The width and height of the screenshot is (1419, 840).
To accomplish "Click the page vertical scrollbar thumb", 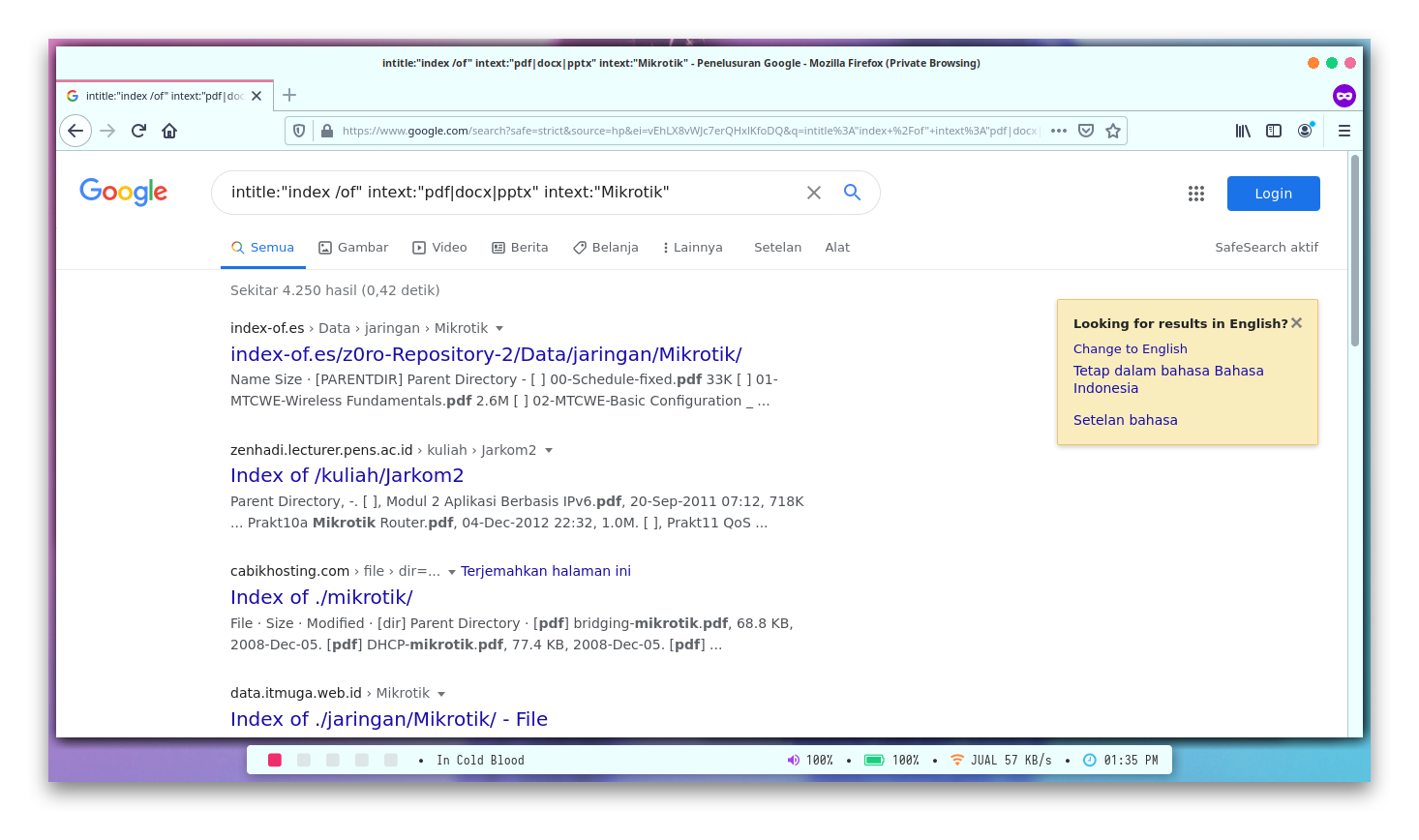I will (1355, 250).
